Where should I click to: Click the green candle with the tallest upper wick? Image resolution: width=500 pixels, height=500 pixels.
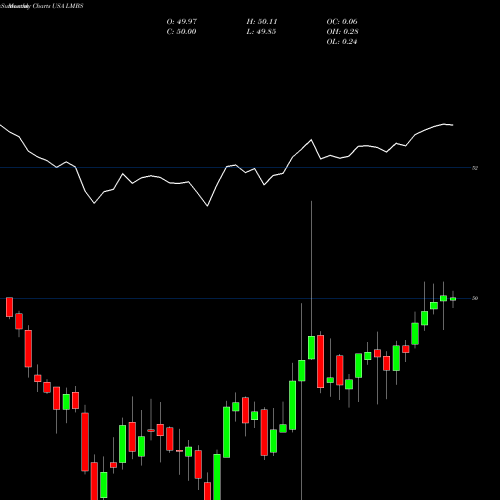click(311, 348)
